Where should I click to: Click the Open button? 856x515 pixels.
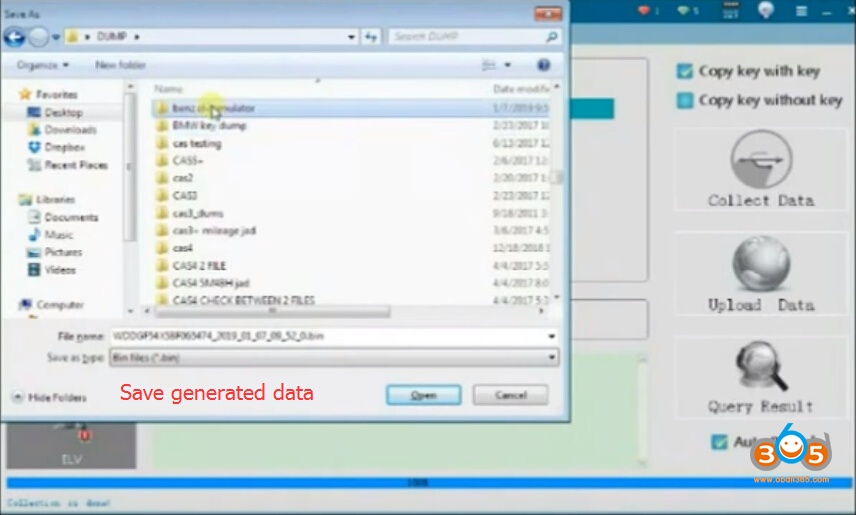tap(424, 395)
